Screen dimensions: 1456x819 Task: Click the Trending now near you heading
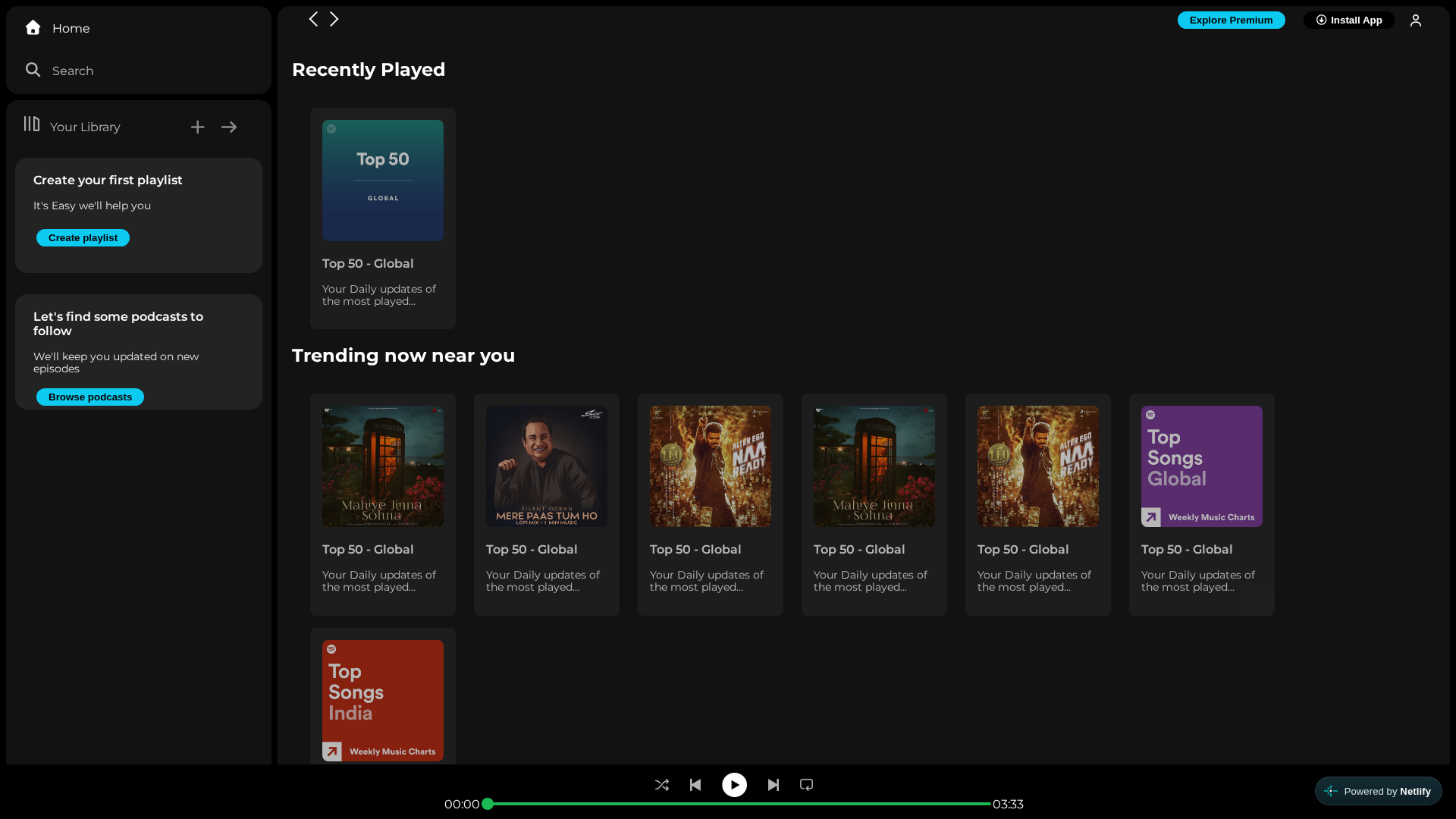pyautogui.click(x=403, y=356)
